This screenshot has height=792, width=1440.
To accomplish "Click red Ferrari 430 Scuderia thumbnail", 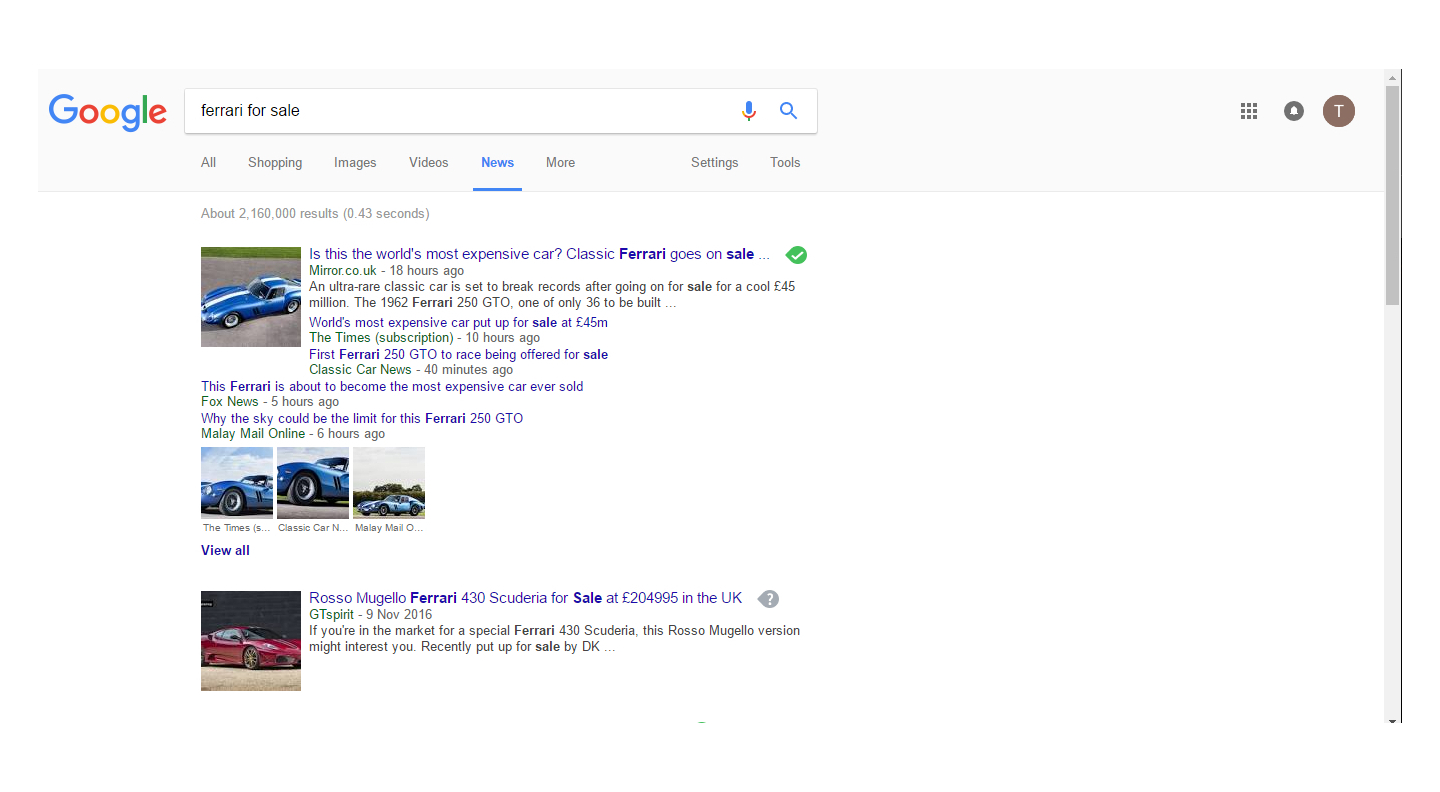I will [251, 641].
